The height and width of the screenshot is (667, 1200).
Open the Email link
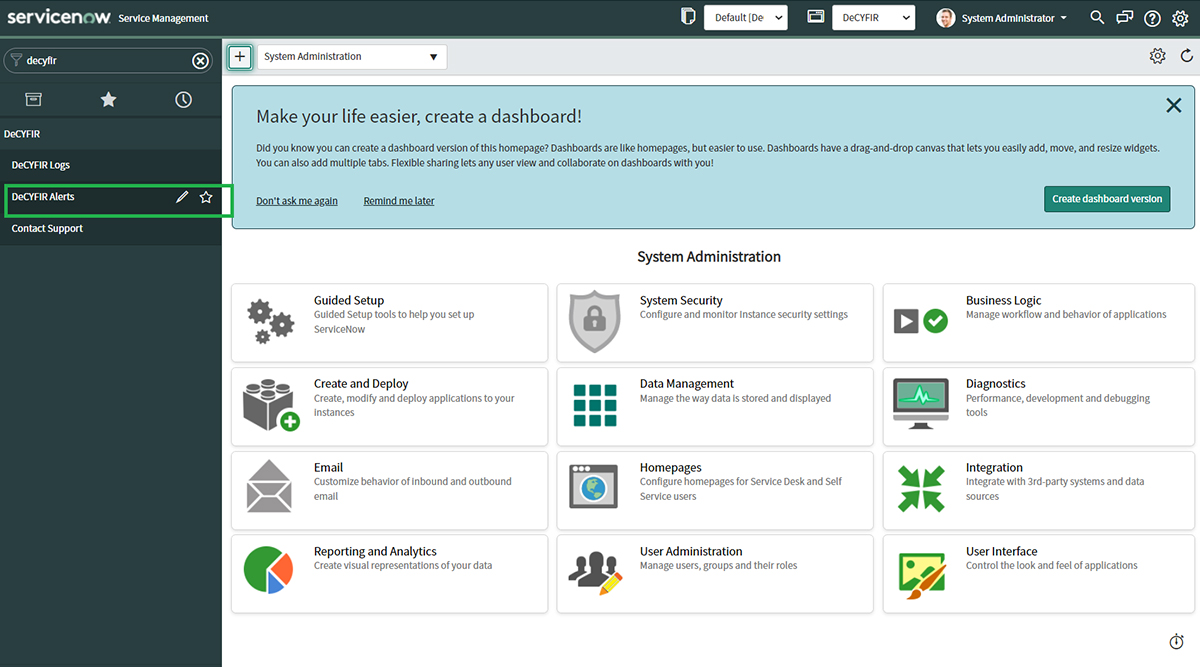[x=328, y=468]
